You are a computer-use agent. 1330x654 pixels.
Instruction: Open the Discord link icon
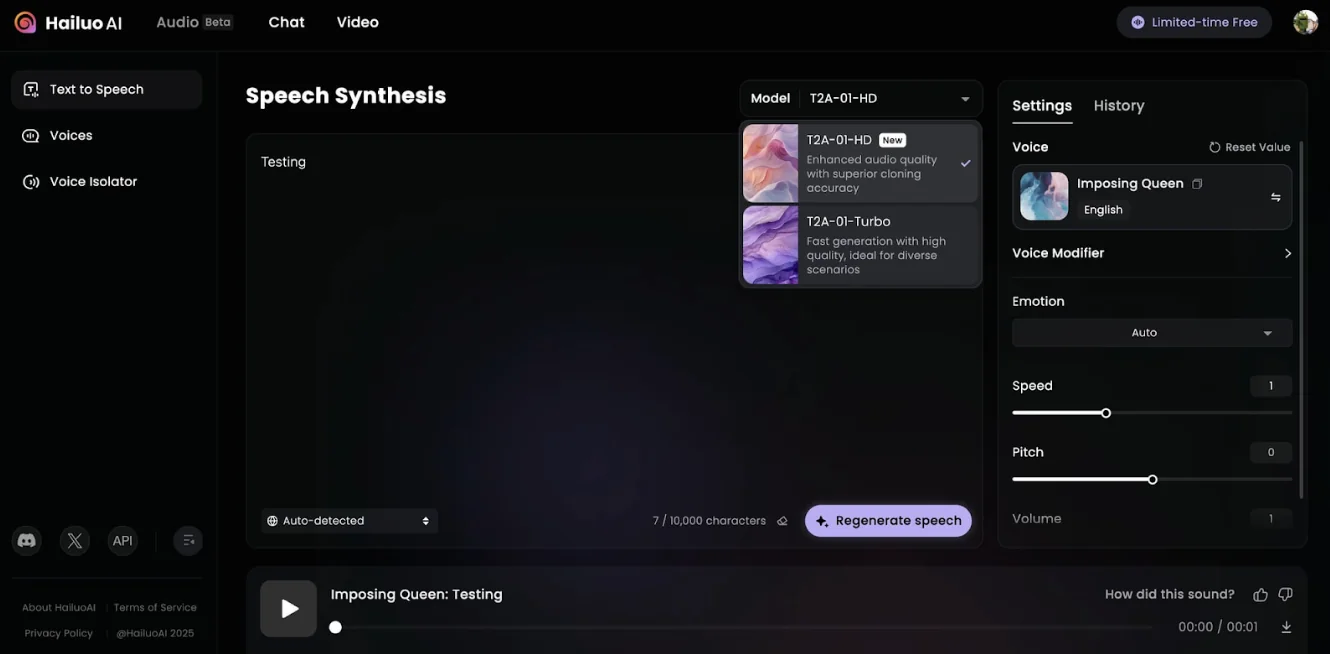pyautogui.click(x=27, y=541)
